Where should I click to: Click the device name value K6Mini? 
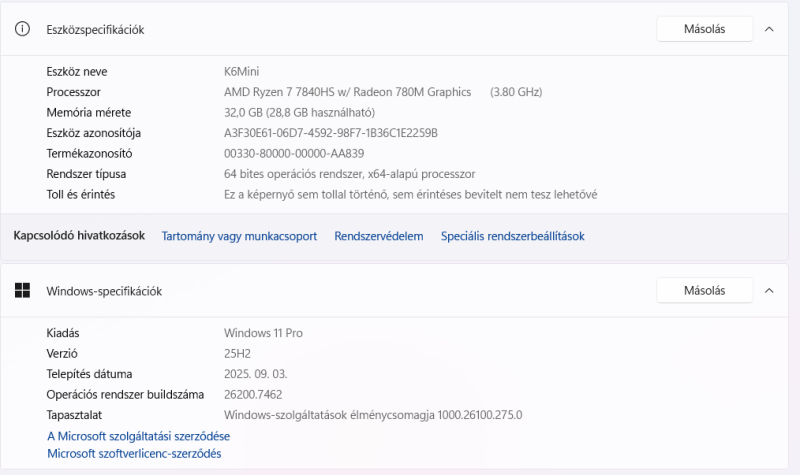[241, 72]
